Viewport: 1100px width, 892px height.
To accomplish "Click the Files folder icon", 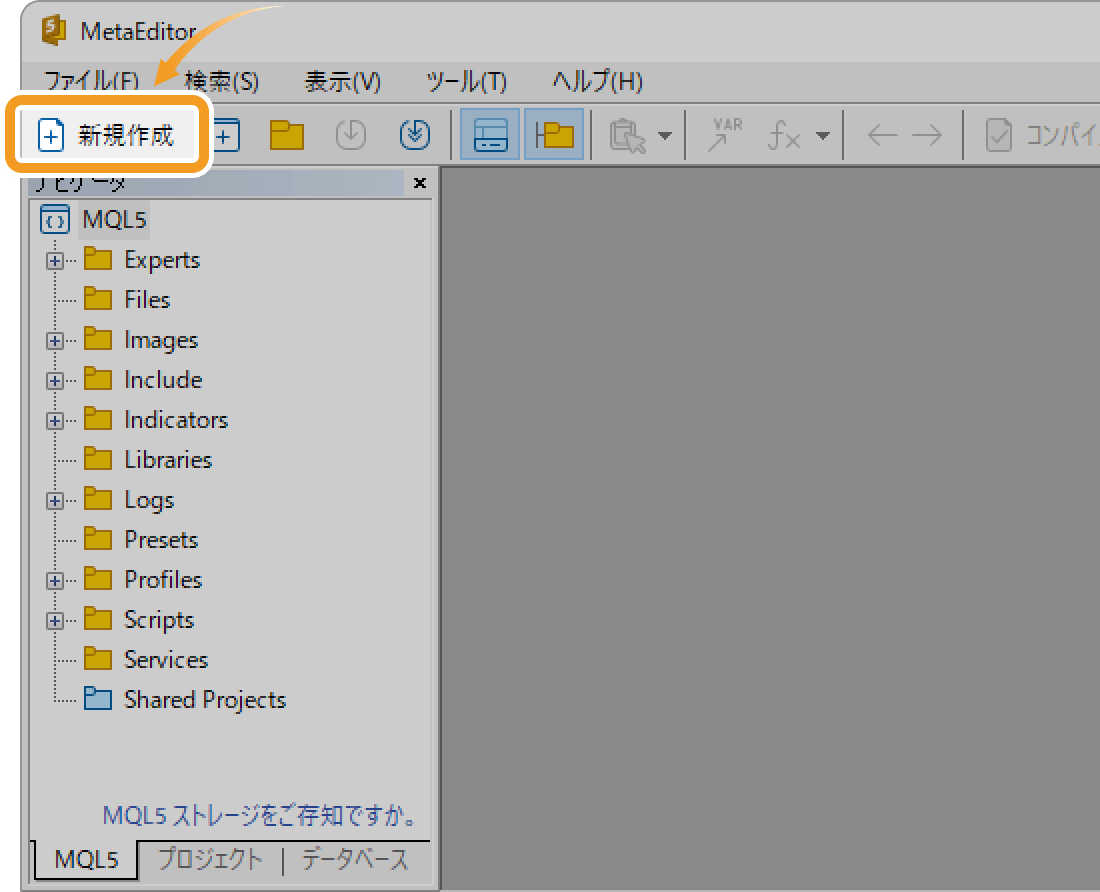I will (98, 299).
